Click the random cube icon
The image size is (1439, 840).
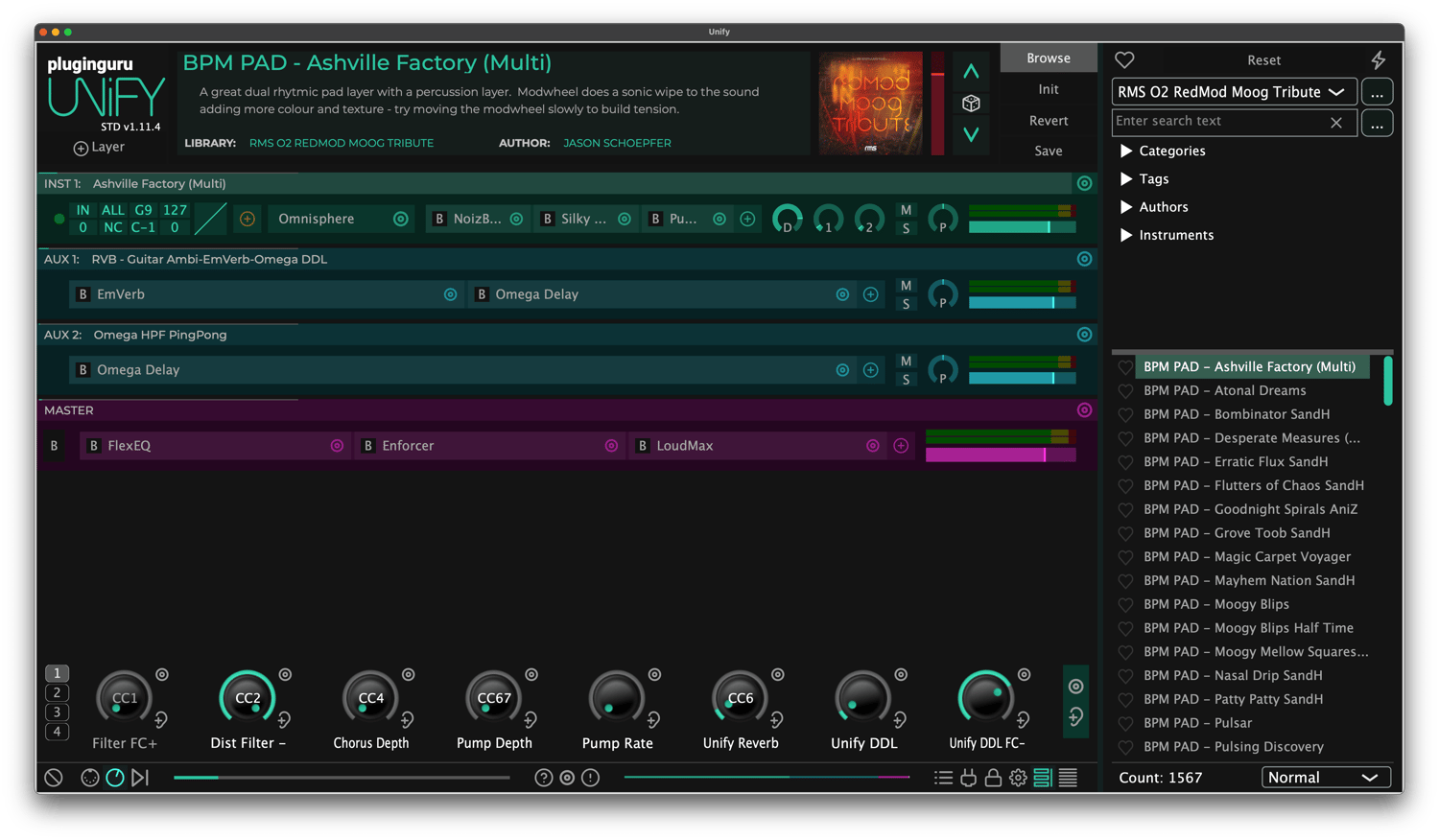(x=971, y=103)
